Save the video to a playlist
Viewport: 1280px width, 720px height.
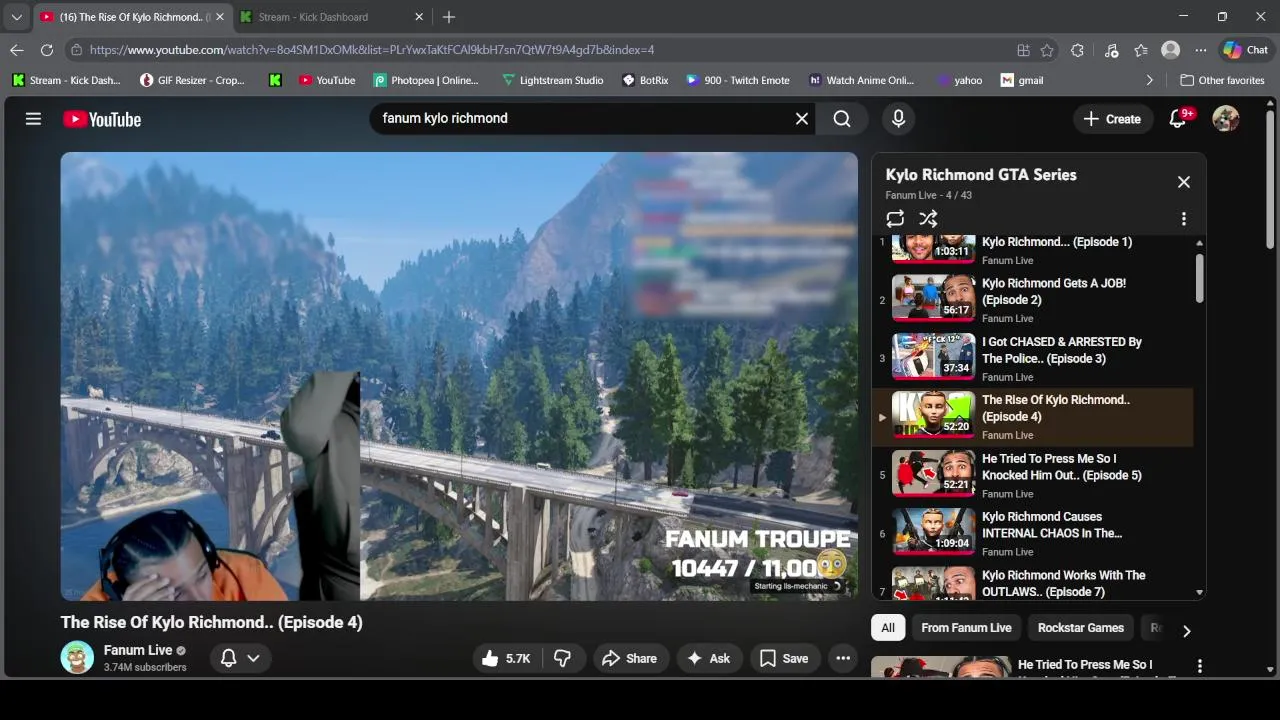[x=784, y=658]
